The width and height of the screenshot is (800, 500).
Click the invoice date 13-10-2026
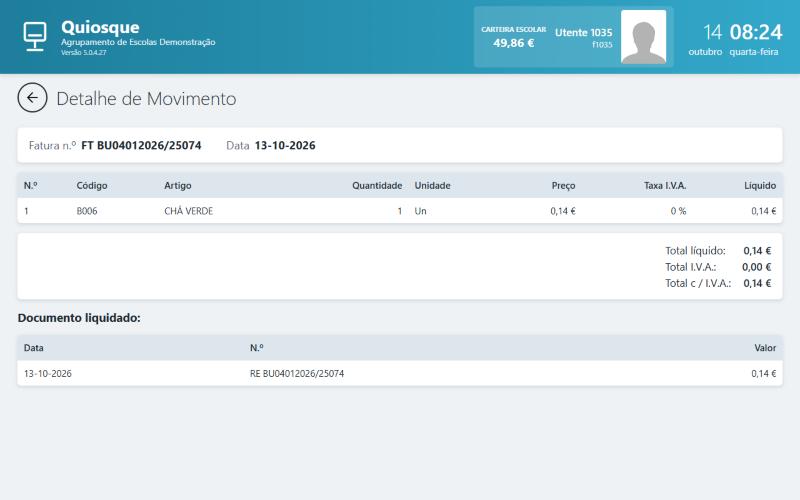click(x=285, y=145)
